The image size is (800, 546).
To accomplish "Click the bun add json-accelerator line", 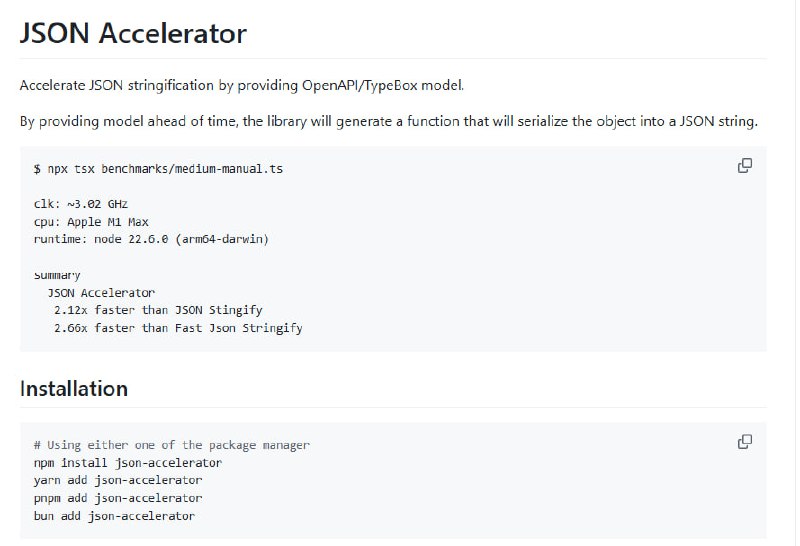I will click(113, 516).
